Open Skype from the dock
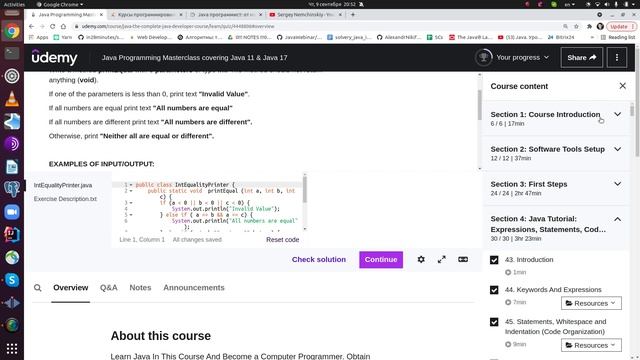The height and width of the screenshot is (360, 640). 12,280
